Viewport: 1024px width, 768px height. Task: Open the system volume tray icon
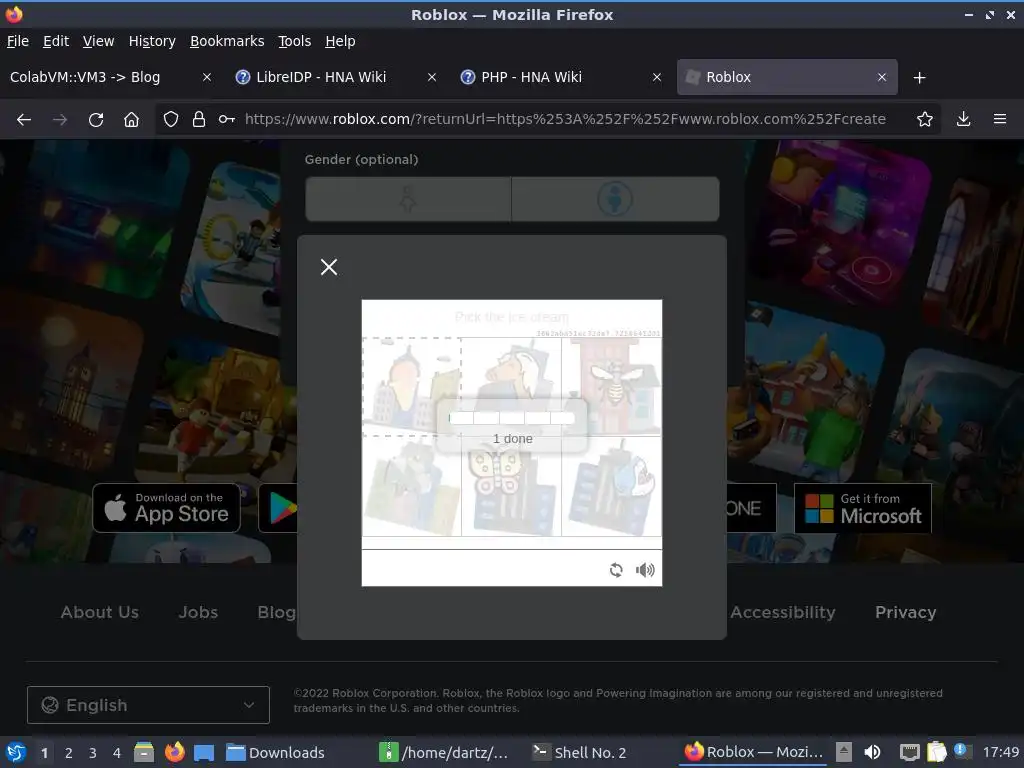tap(872, 752)
